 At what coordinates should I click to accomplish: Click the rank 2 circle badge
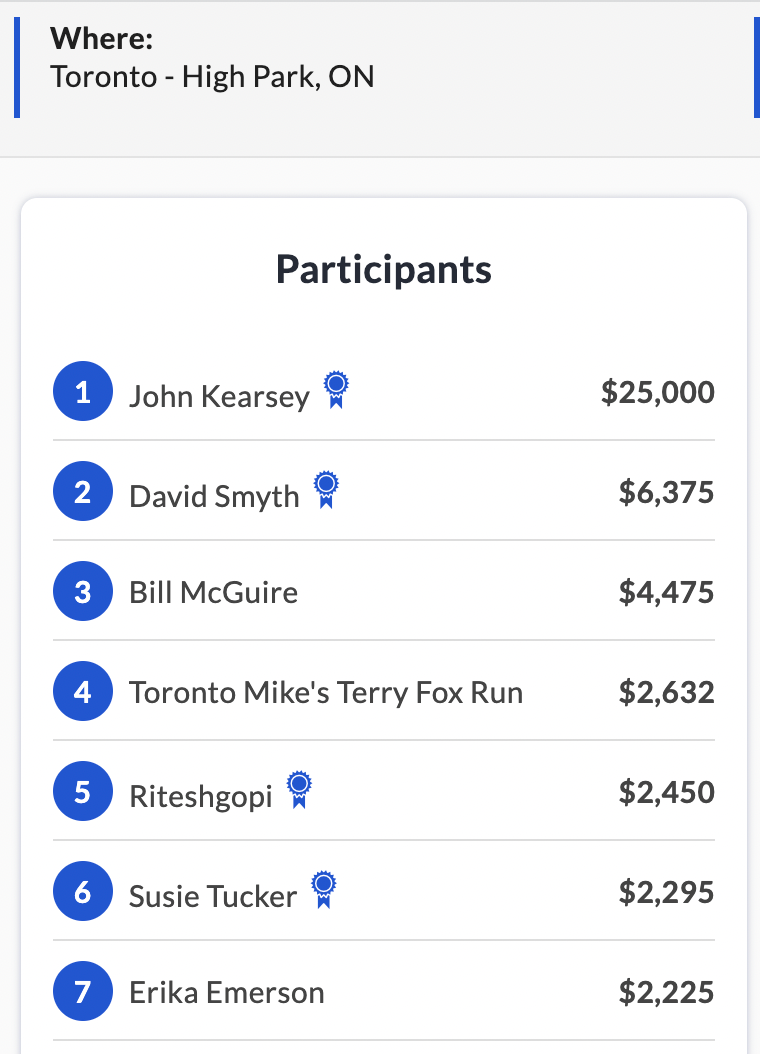[83, 491]
